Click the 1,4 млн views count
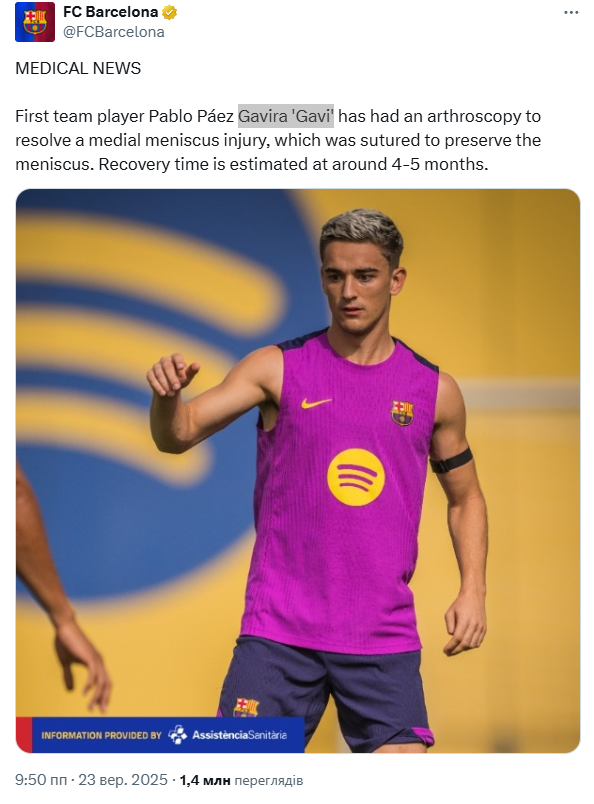The width and height of the screenshot is (594, 804). pyautogui.click(x=205, y=780)
